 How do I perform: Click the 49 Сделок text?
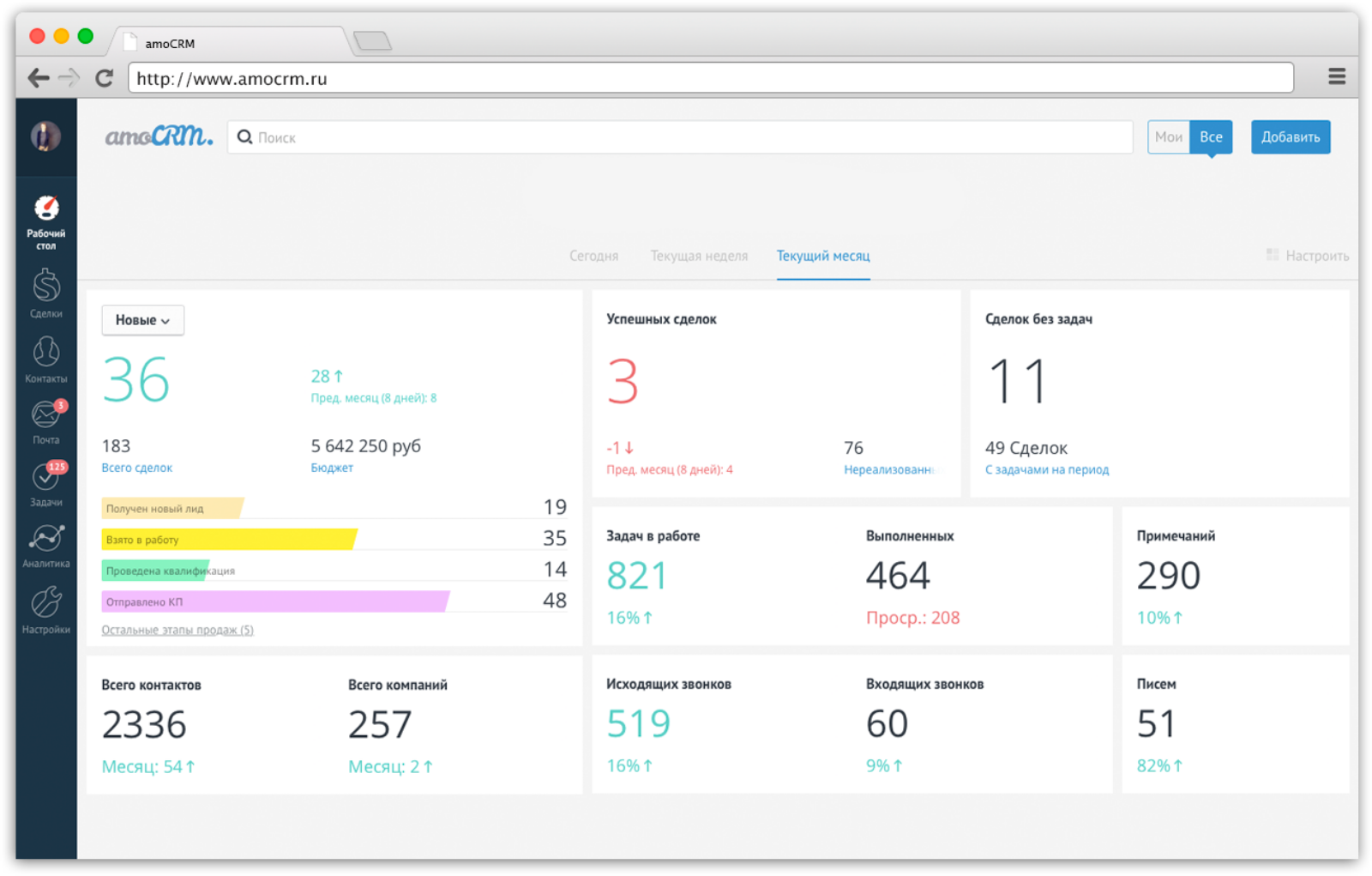(x=1026, y=448)
